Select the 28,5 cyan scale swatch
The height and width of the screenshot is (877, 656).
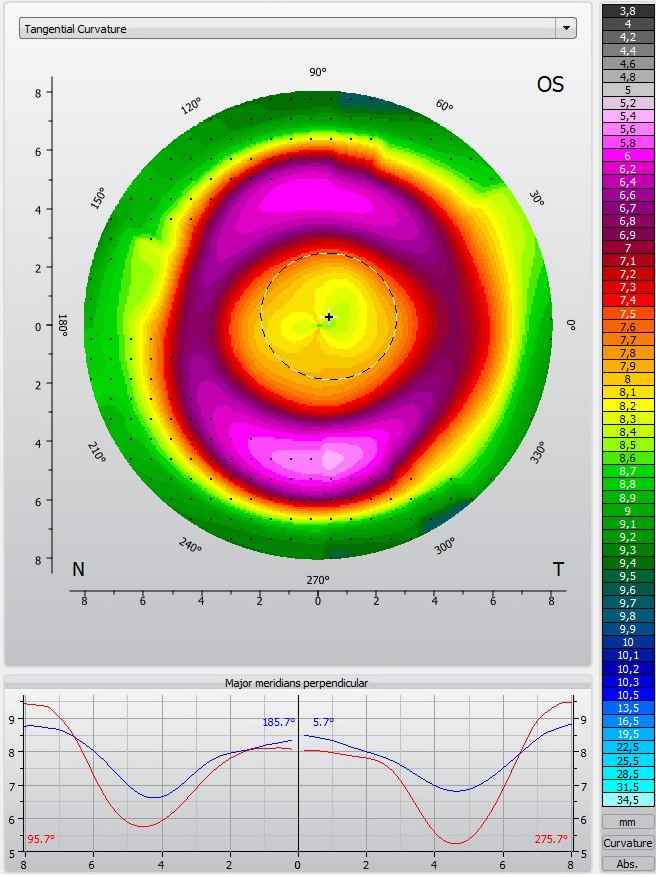[627, 774]
